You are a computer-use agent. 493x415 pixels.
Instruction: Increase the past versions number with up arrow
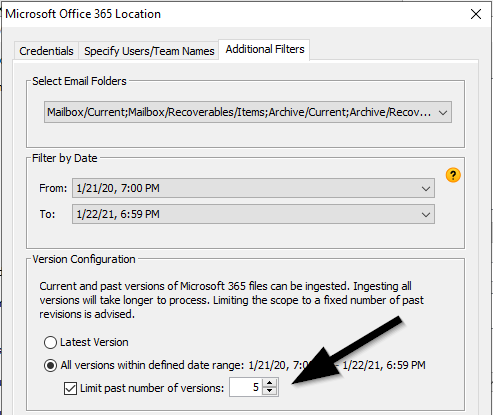pyautogui.click(x=270, y=383)
